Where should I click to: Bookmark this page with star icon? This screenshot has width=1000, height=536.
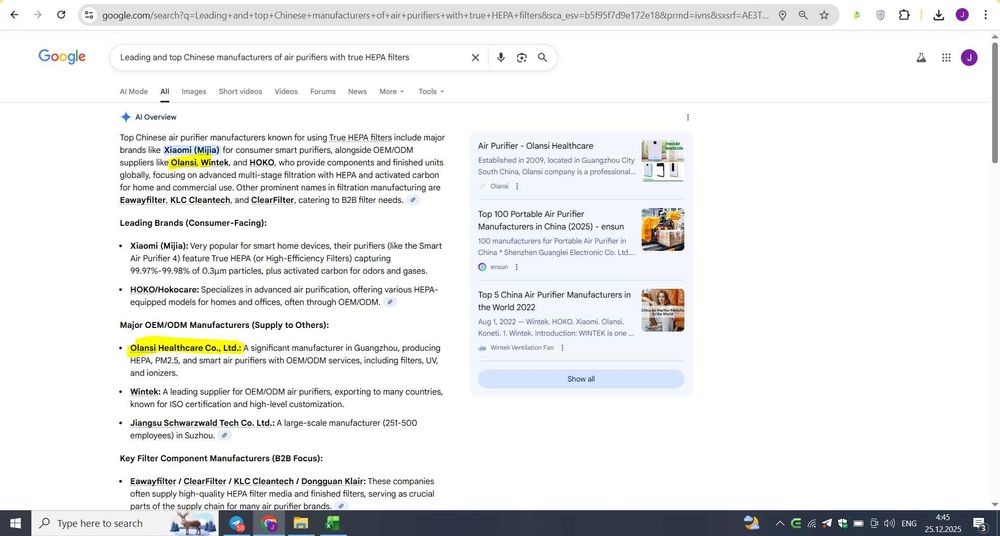[x=824, y=15]
